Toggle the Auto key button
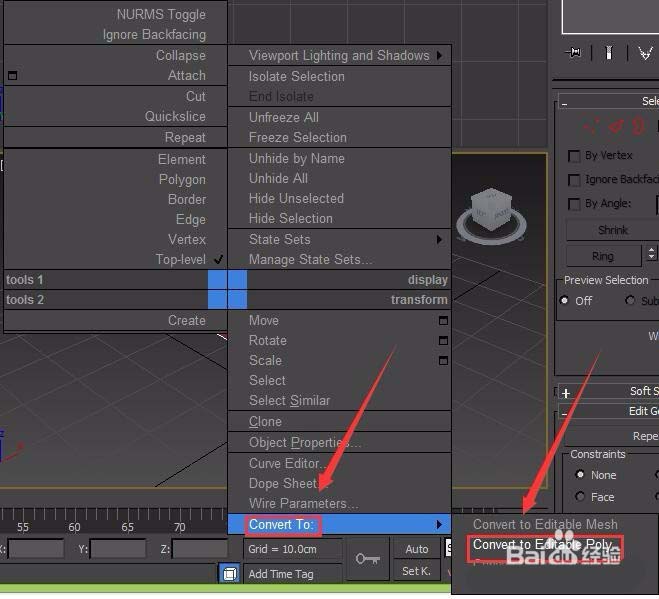This screenshot has height=599, width=659. pyautogui.click(x=416, y=549)
